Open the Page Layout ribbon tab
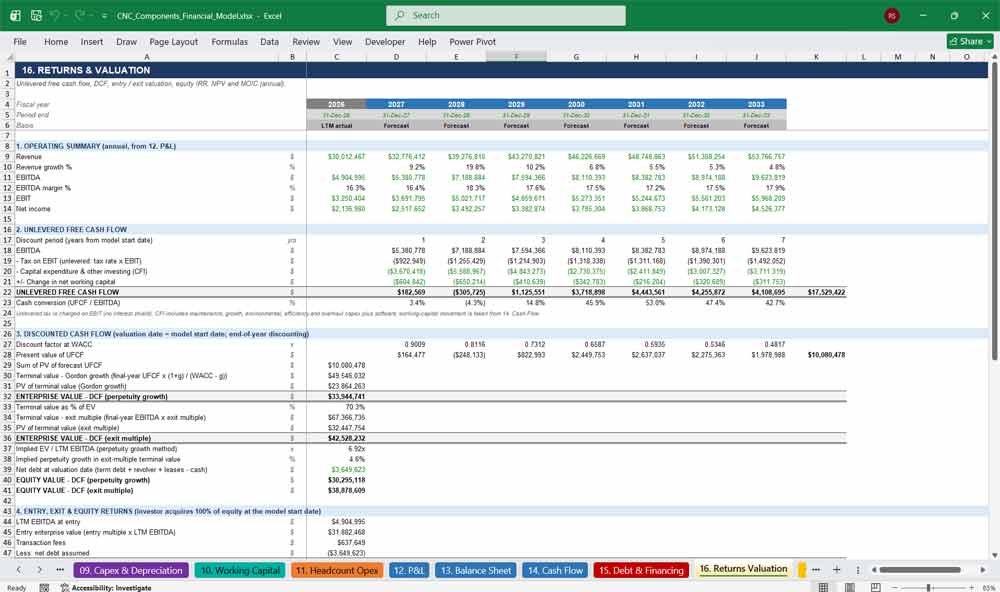Viewport: 1000px width, 592px height. tap(173, 41)
